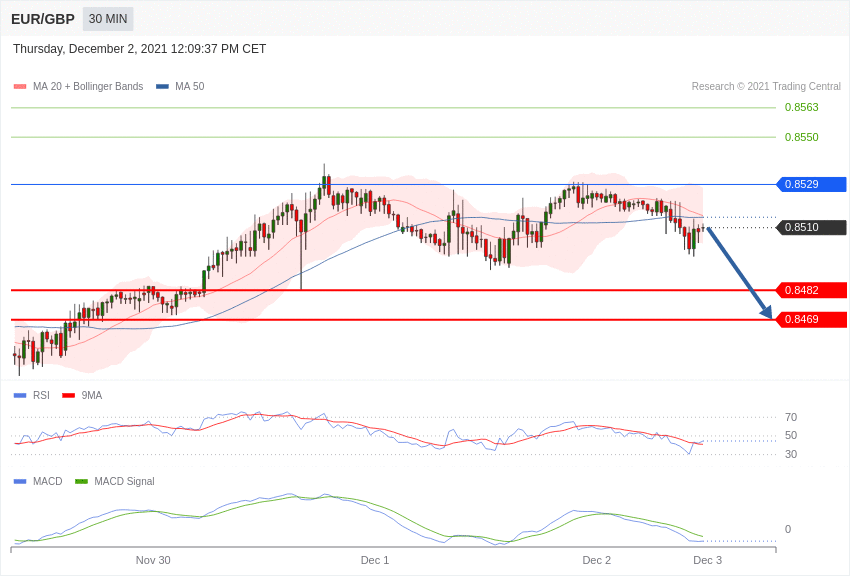This screenshot has width=850, height=576.
Task: Click the red 0.8482 support price tag
Action: [812, 290]
